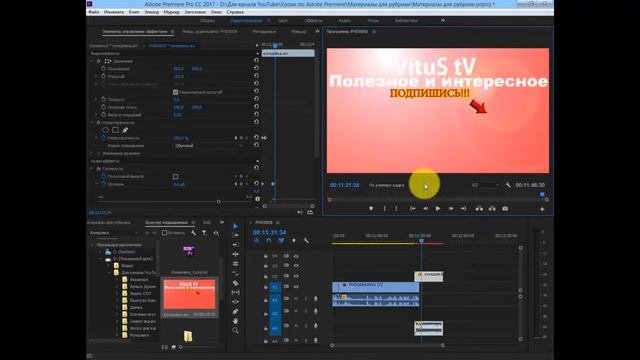Go to In point in Program monitor
The height and width of the screenshot is (360, 640).
(x=413, y=209)
